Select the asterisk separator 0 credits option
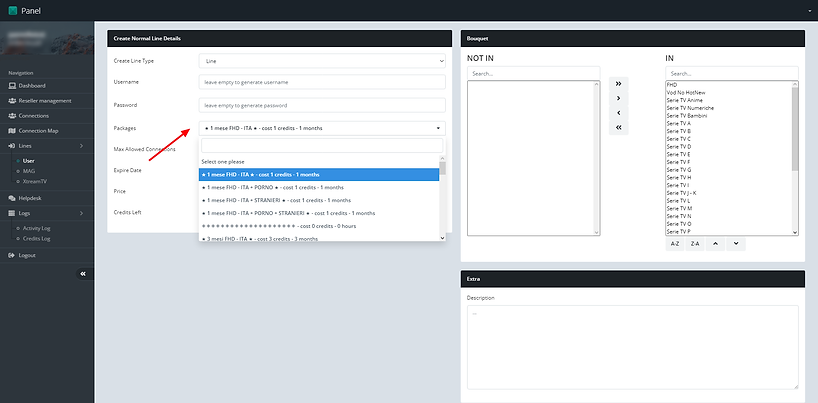This screenshot has height=403, width=818. point(319,226)
